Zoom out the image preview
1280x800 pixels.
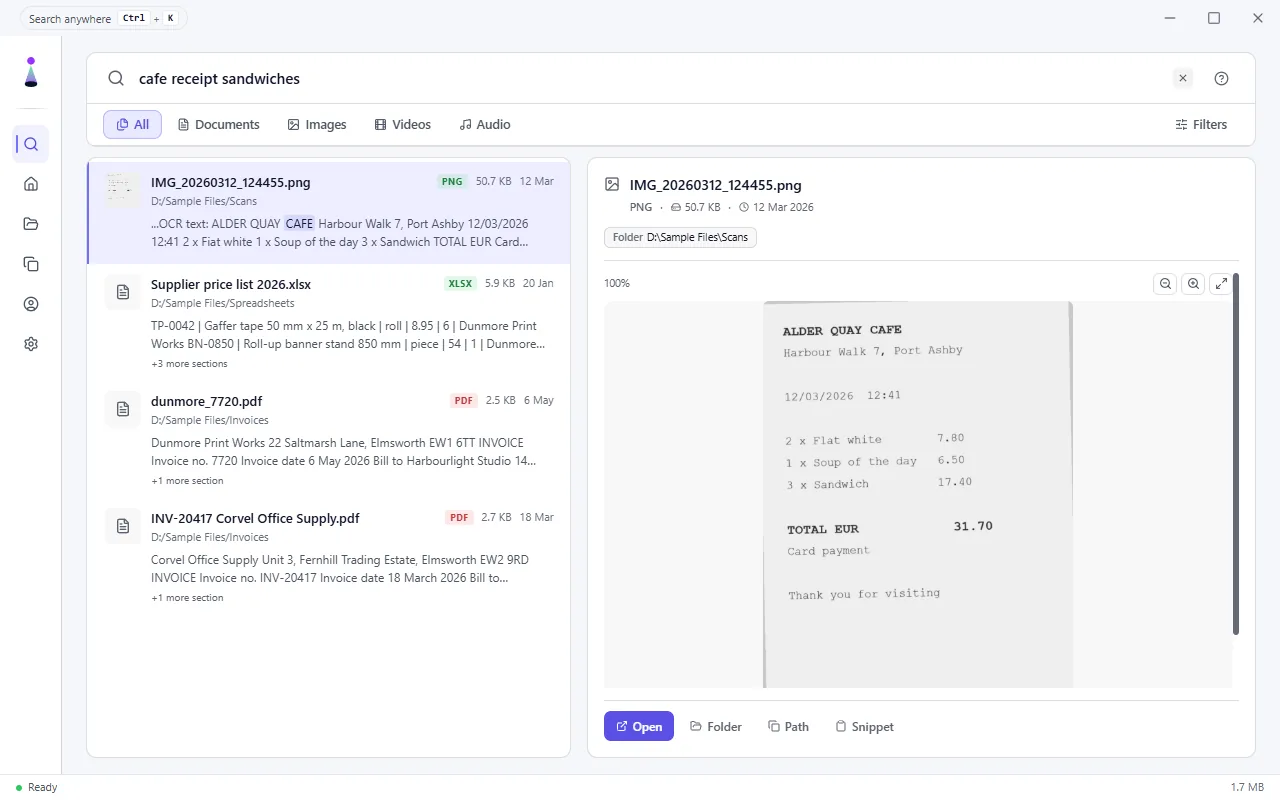pyautogui.click(x=1165, y=284)
